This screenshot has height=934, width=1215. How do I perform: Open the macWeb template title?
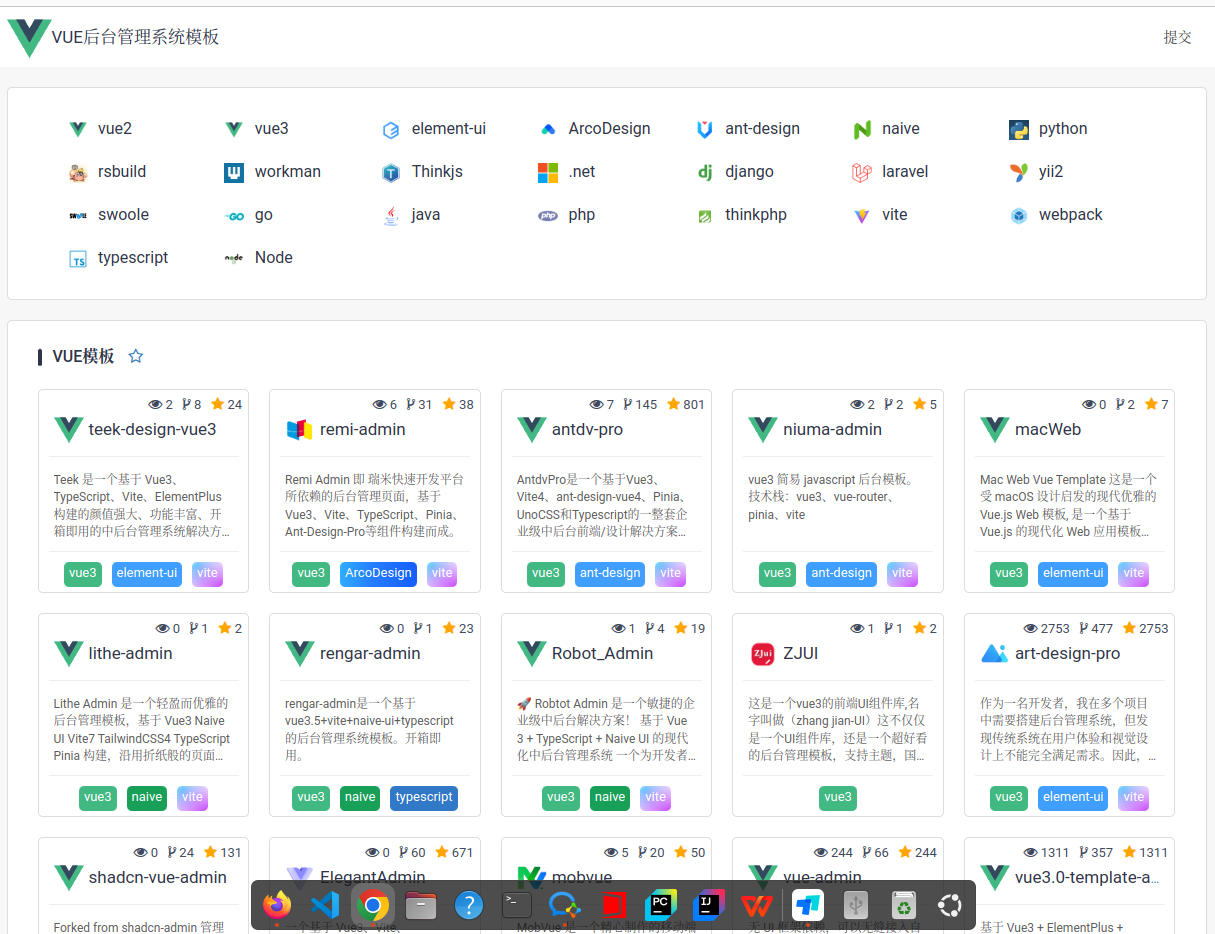pyautogui.click(x=1048, y=429)
